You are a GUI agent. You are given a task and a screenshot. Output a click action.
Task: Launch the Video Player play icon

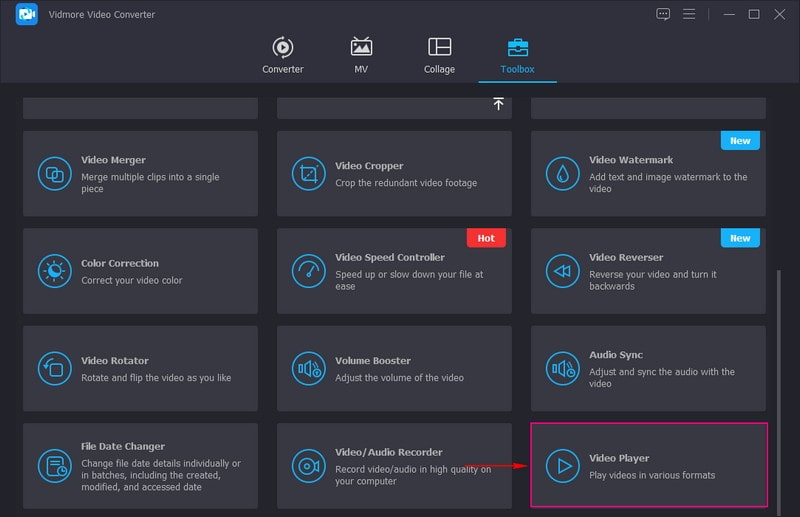point(563,466)
